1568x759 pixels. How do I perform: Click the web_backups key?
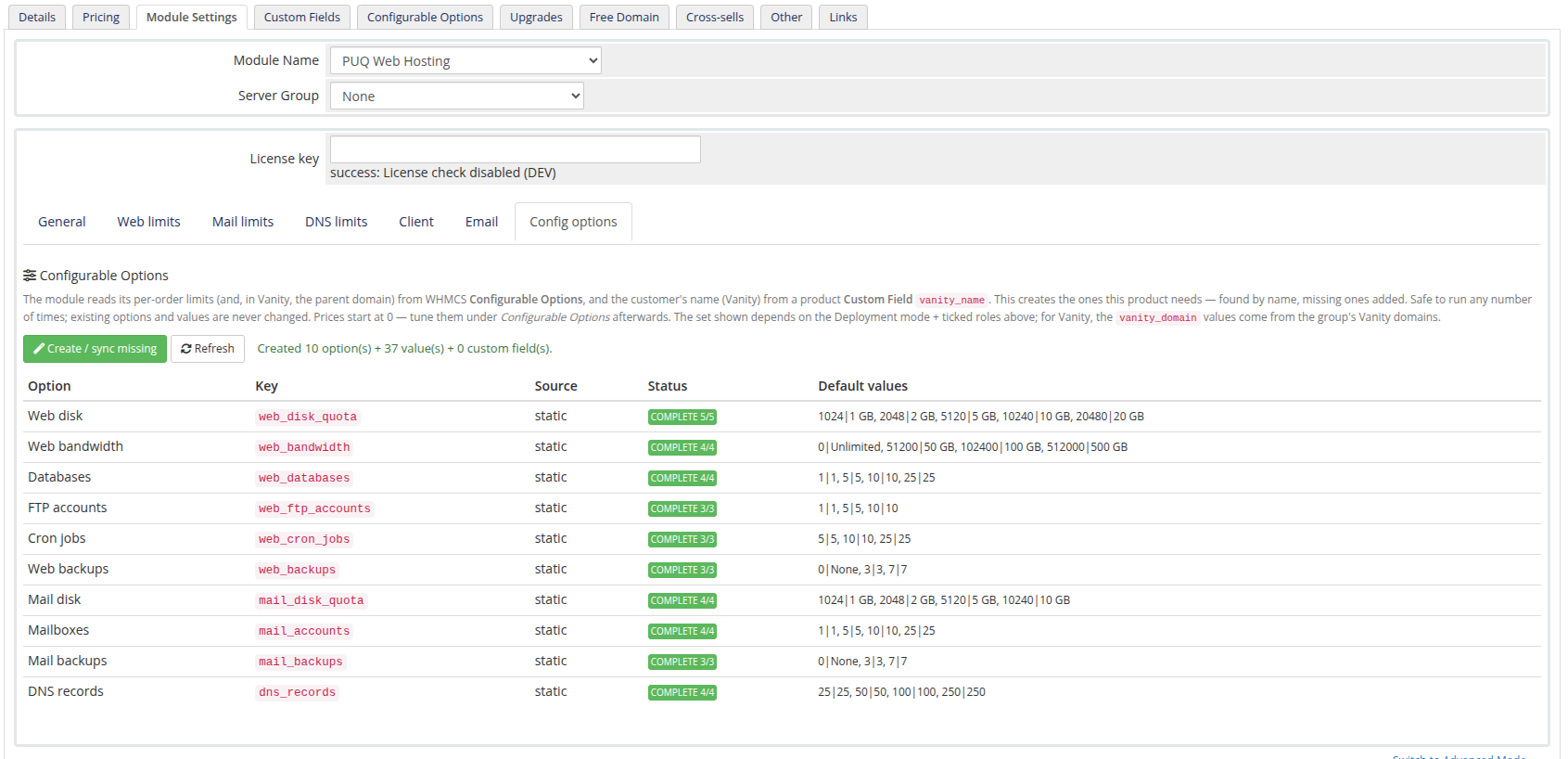[297, 571]
